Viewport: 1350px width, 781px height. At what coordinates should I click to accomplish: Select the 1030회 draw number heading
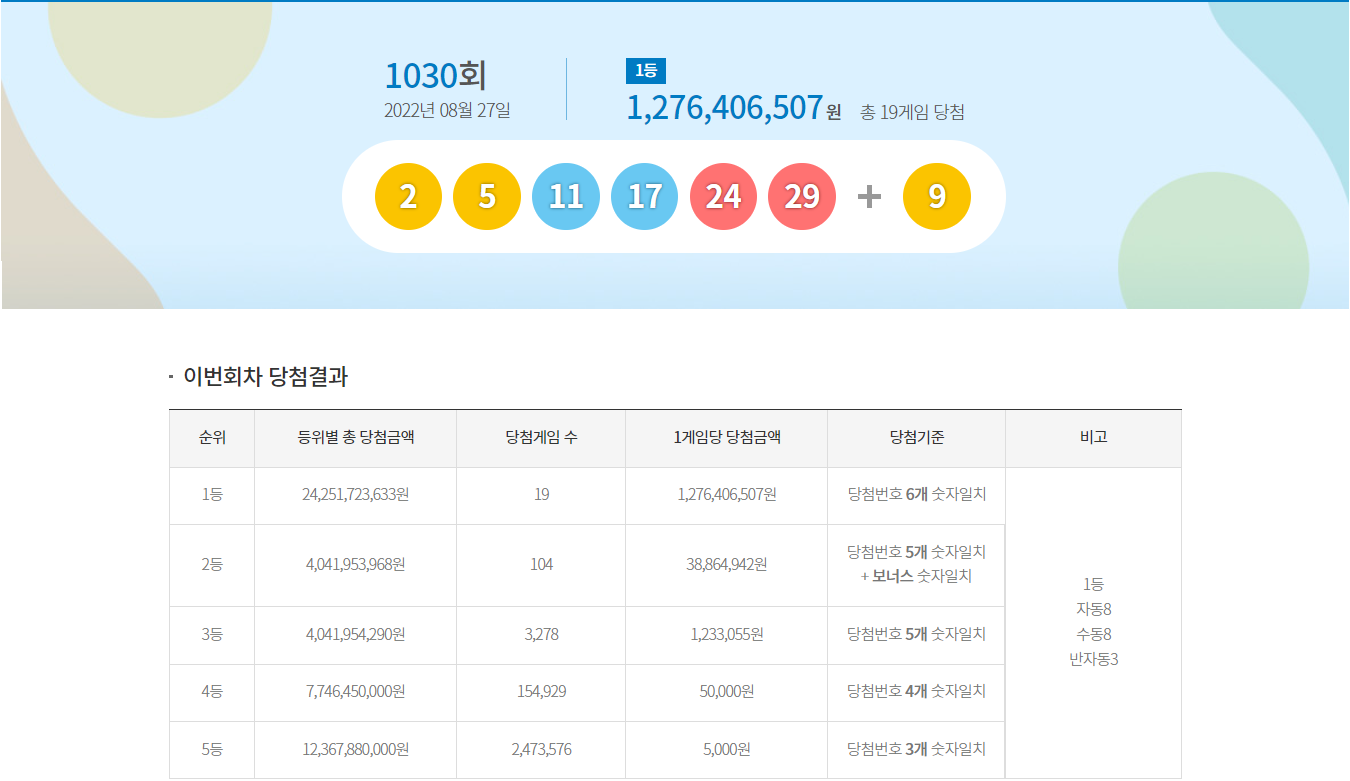pyautogui.click(x=435, y=76)
